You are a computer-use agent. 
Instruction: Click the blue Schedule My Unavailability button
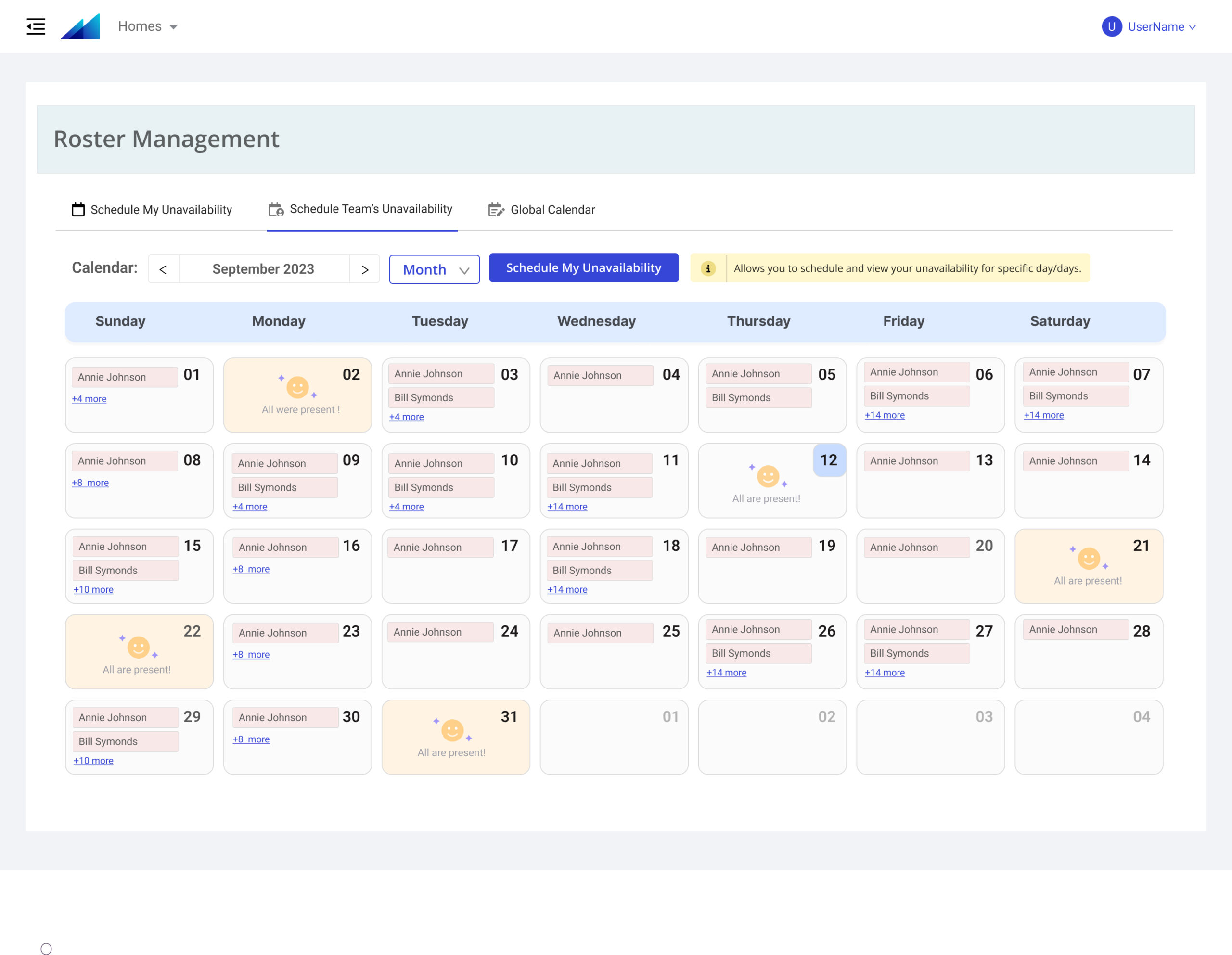point(583,268)
